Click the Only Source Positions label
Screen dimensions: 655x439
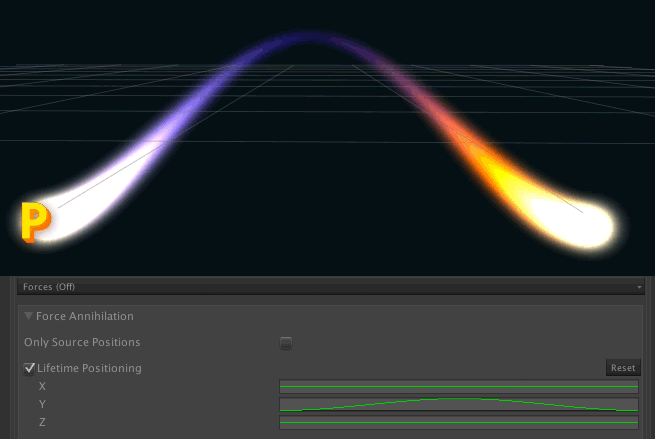[82, 343]
